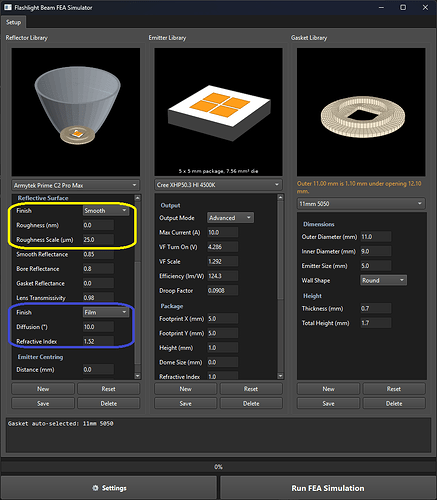Click Save under the Emitter Library
437x500 pixels.
coord(185,403)
